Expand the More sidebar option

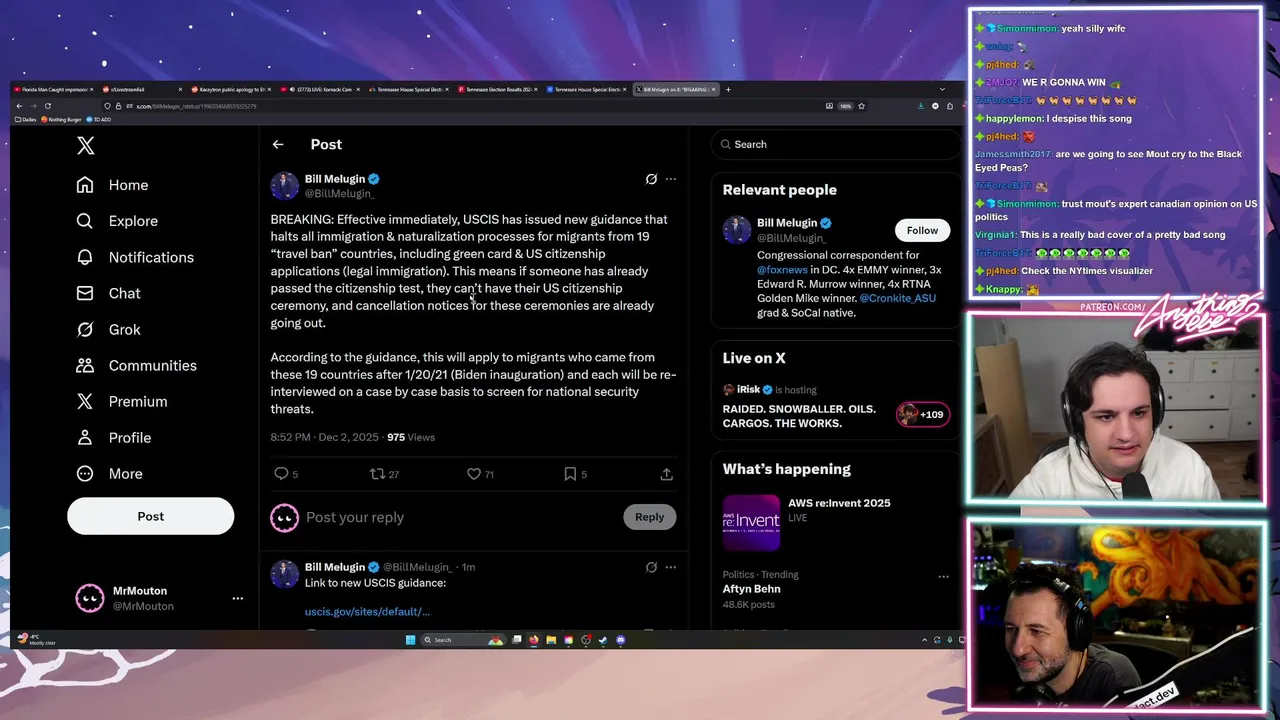tap(110, 473)
